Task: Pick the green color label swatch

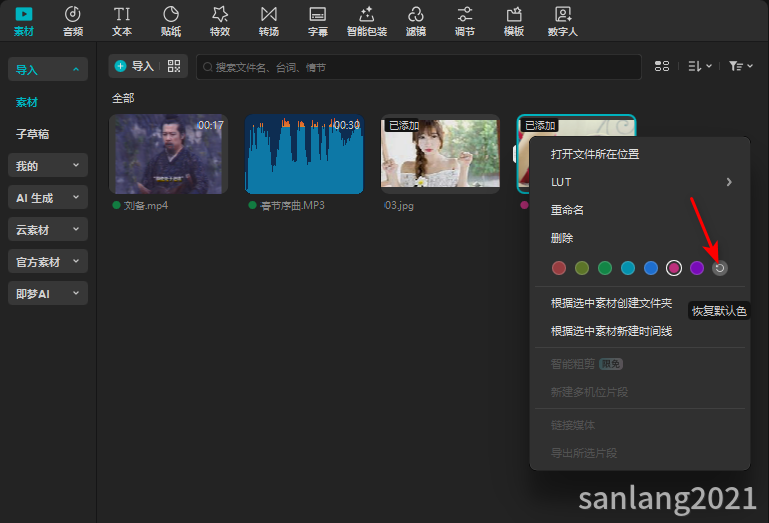Action: pos(605,268)
